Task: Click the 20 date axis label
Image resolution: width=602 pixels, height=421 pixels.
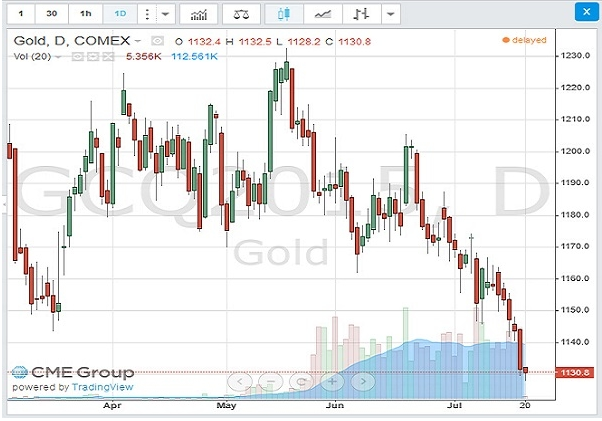Action: tap(525, 405)
